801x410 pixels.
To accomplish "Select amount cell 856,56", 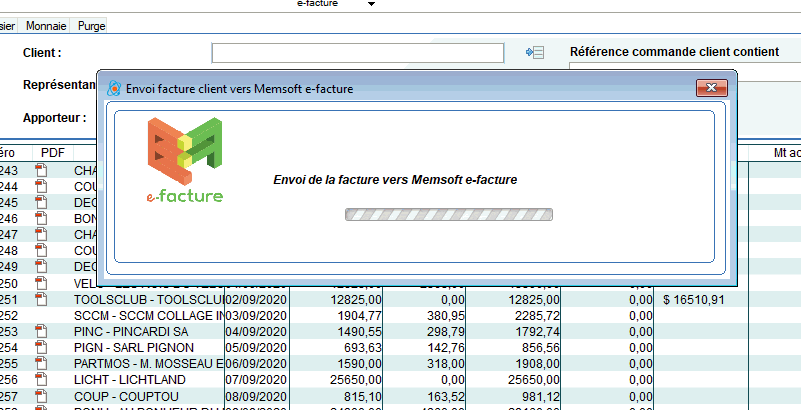I will (x=513, y=348).
